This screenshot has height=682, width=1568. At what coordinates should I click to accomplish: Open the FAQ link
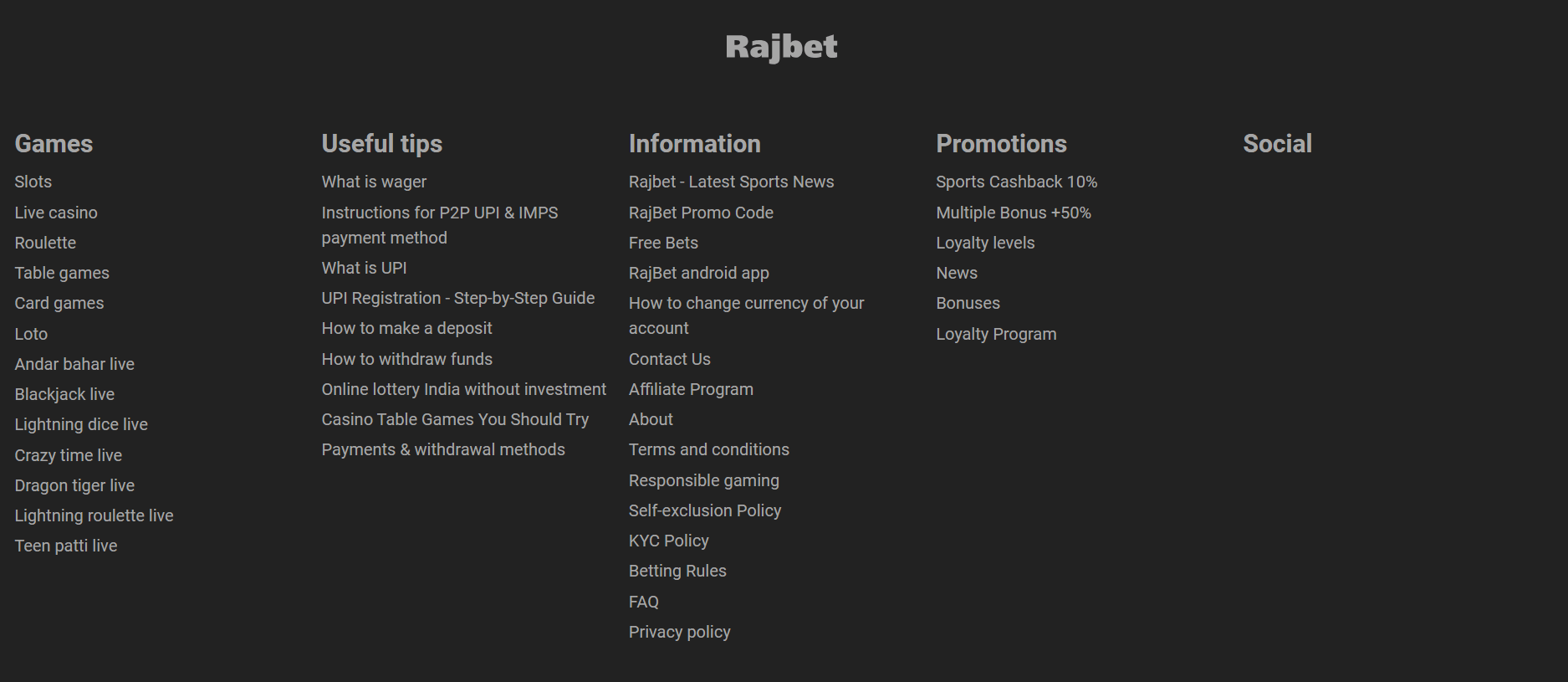pos(643,602)
